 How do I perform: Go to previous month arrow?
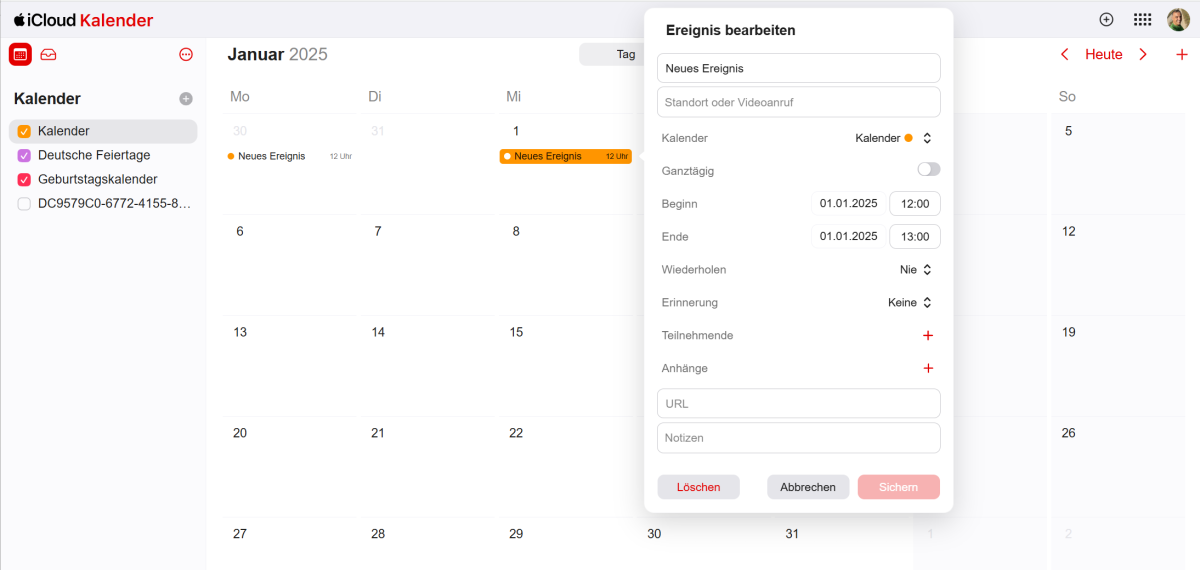tap(1065, 55)
